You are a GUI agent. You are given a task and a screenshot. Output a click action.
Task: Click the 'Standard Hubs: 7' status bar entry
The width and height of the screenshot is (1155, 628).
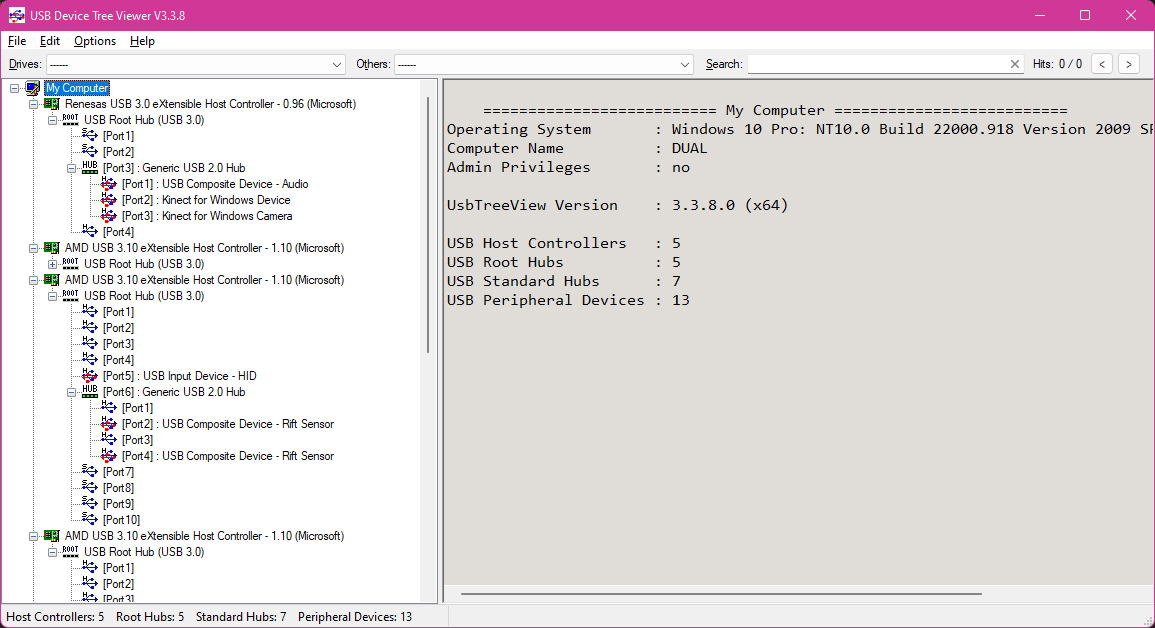point(241,617)
